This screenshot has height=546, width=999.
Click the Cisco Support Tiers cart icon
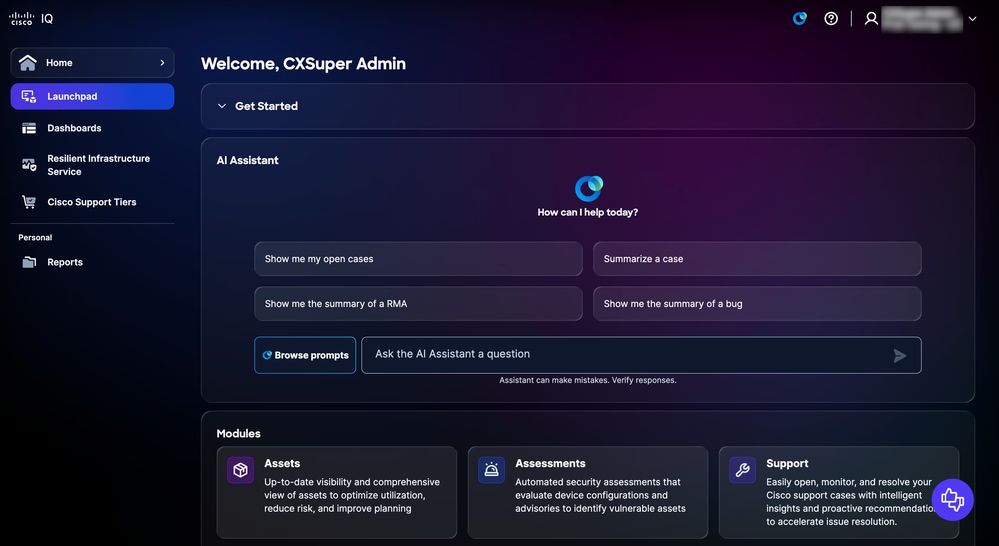[29, 202]
